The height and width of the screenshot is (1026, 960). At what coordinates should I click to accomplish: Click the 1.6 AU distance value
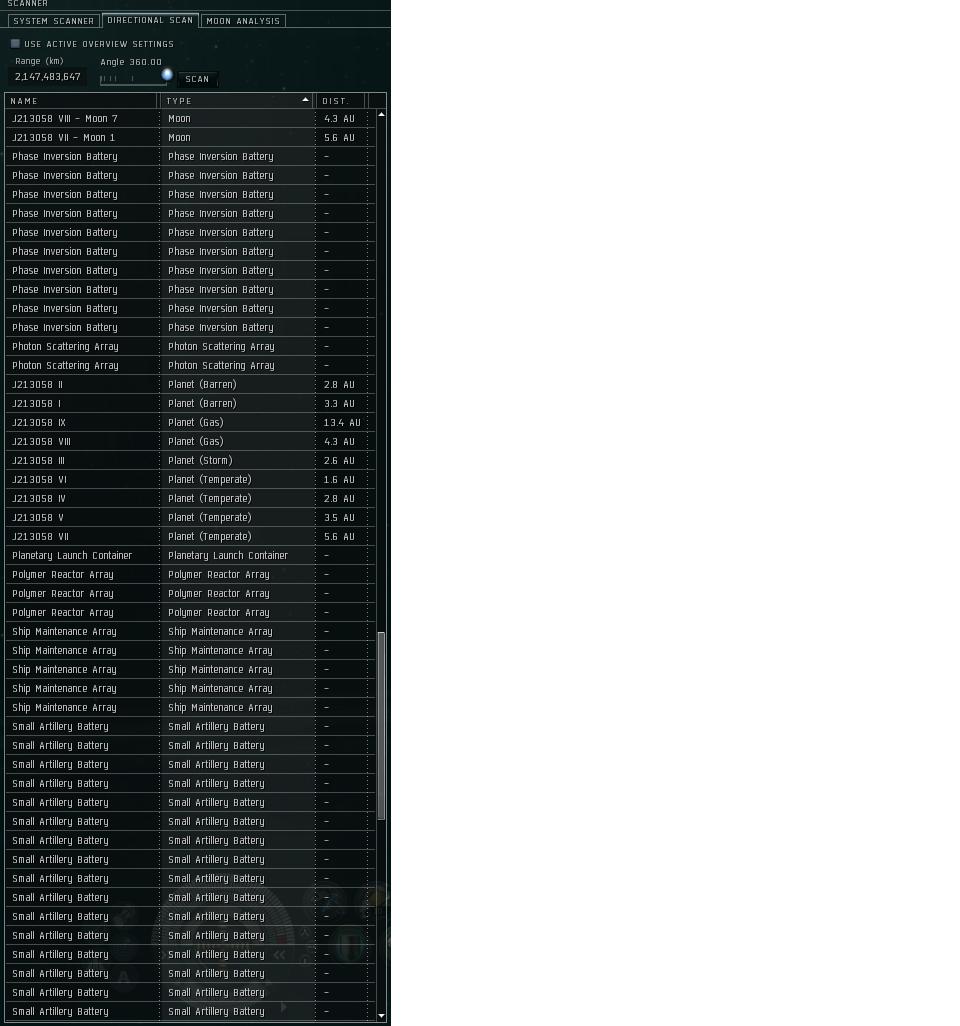(x=339, y=480)
